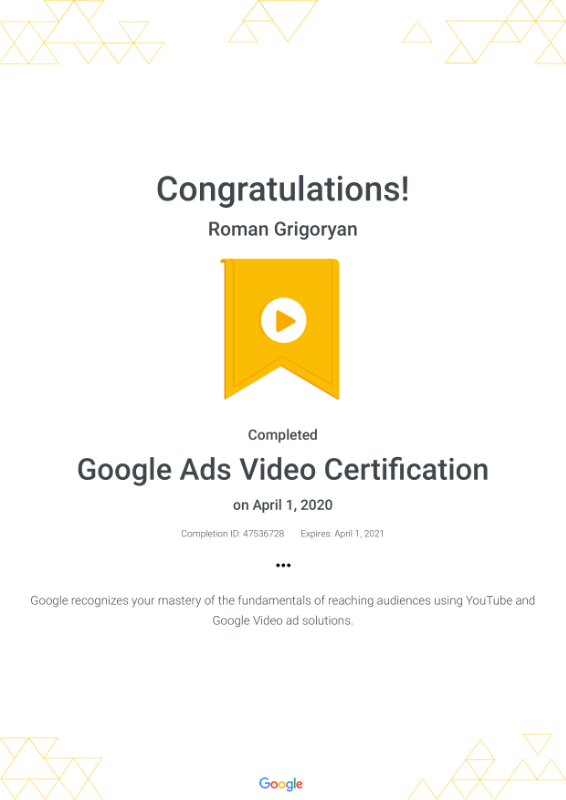566x800 pixels.
Task: Click the Expires: April 1, 2021 text
Action: point(342,534)
